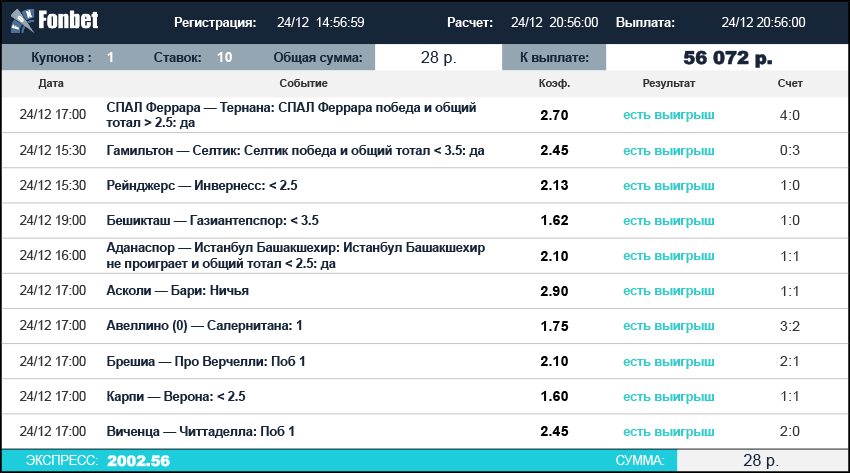The height and width of the screenshot is (473, 850).
Task: Click coefficient 1.62 of the Бешикташ row
Action: [554, 221]
